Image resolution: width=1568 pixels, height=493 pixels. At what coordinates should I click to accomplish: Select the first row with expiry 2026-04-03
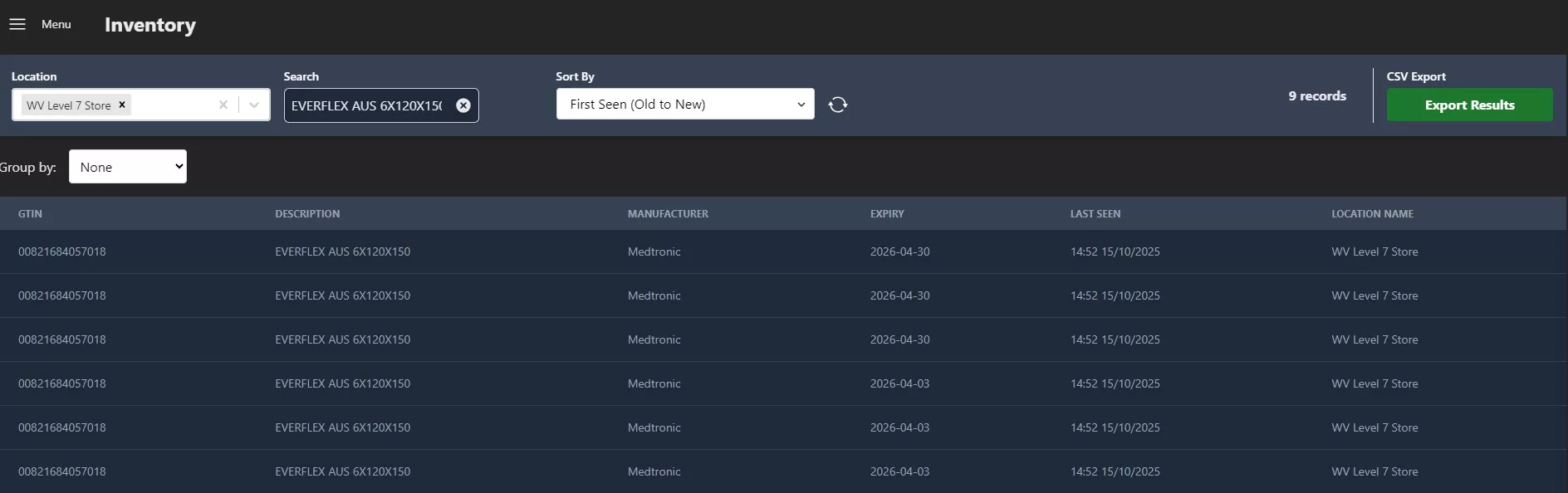pos(899,383)
